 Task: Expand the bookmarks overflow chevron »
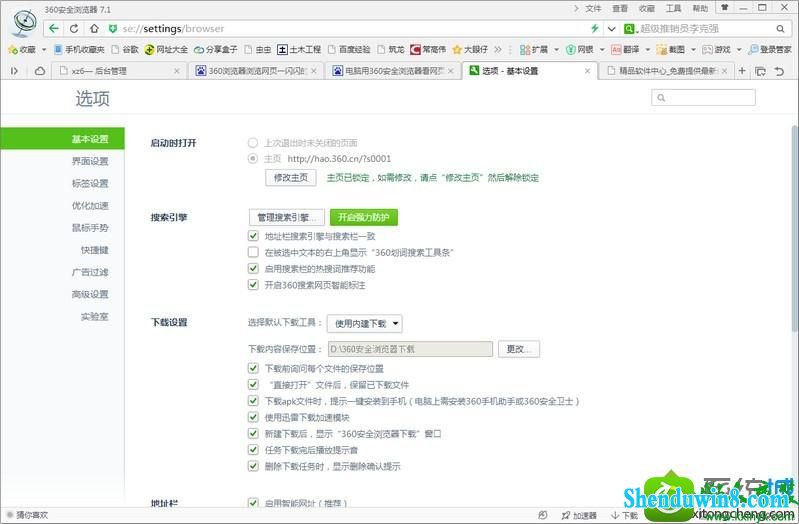point(498,49)
